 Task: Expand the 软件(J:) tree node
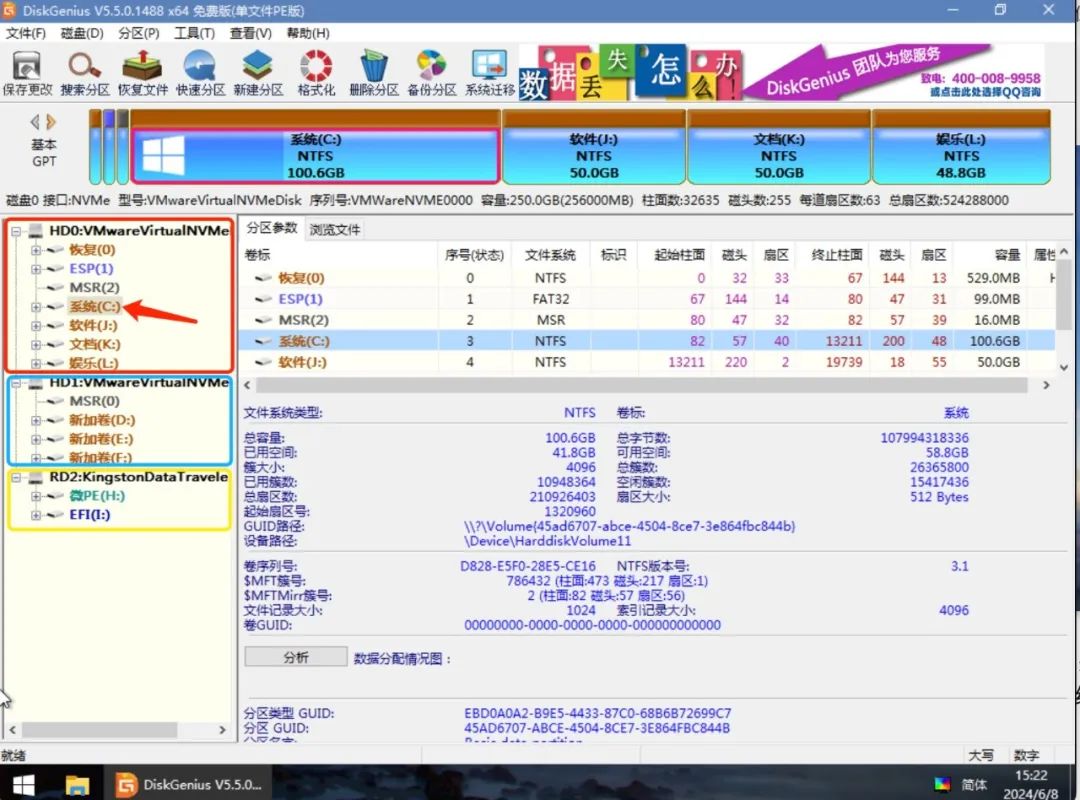(x=36, y=325)
